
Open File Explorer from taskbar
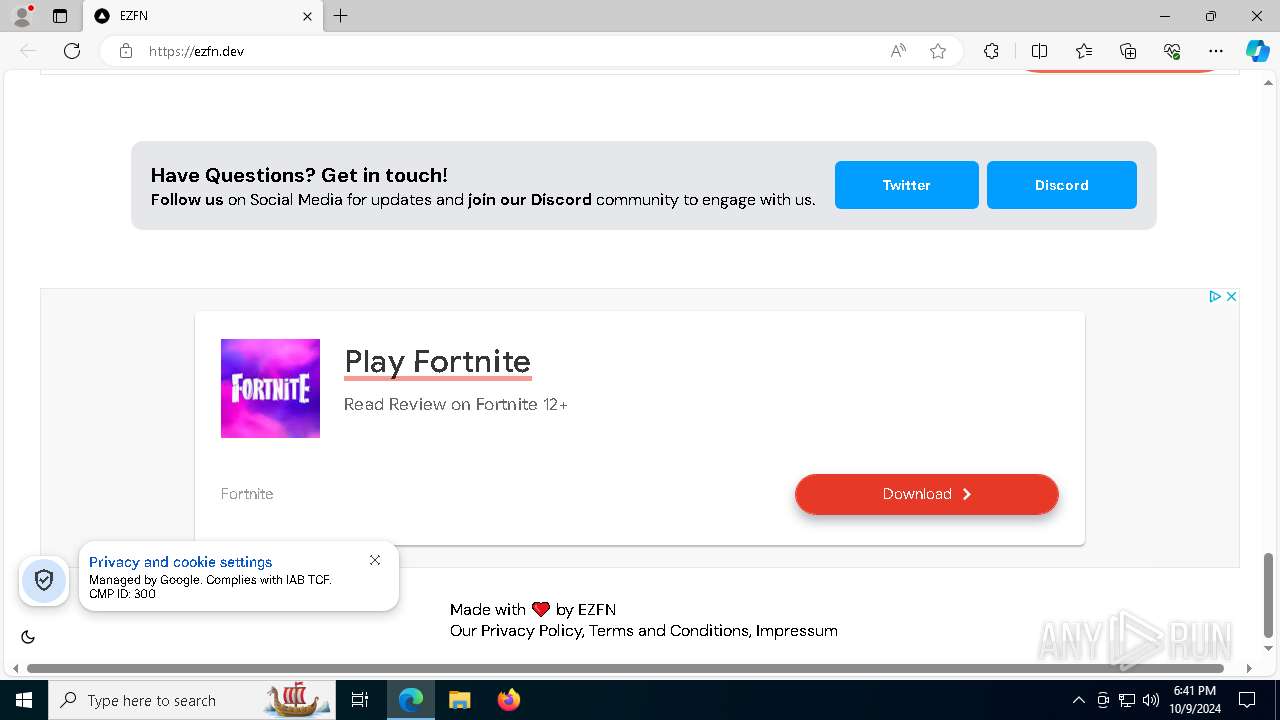pyautogui.click(x=459, y=700)
